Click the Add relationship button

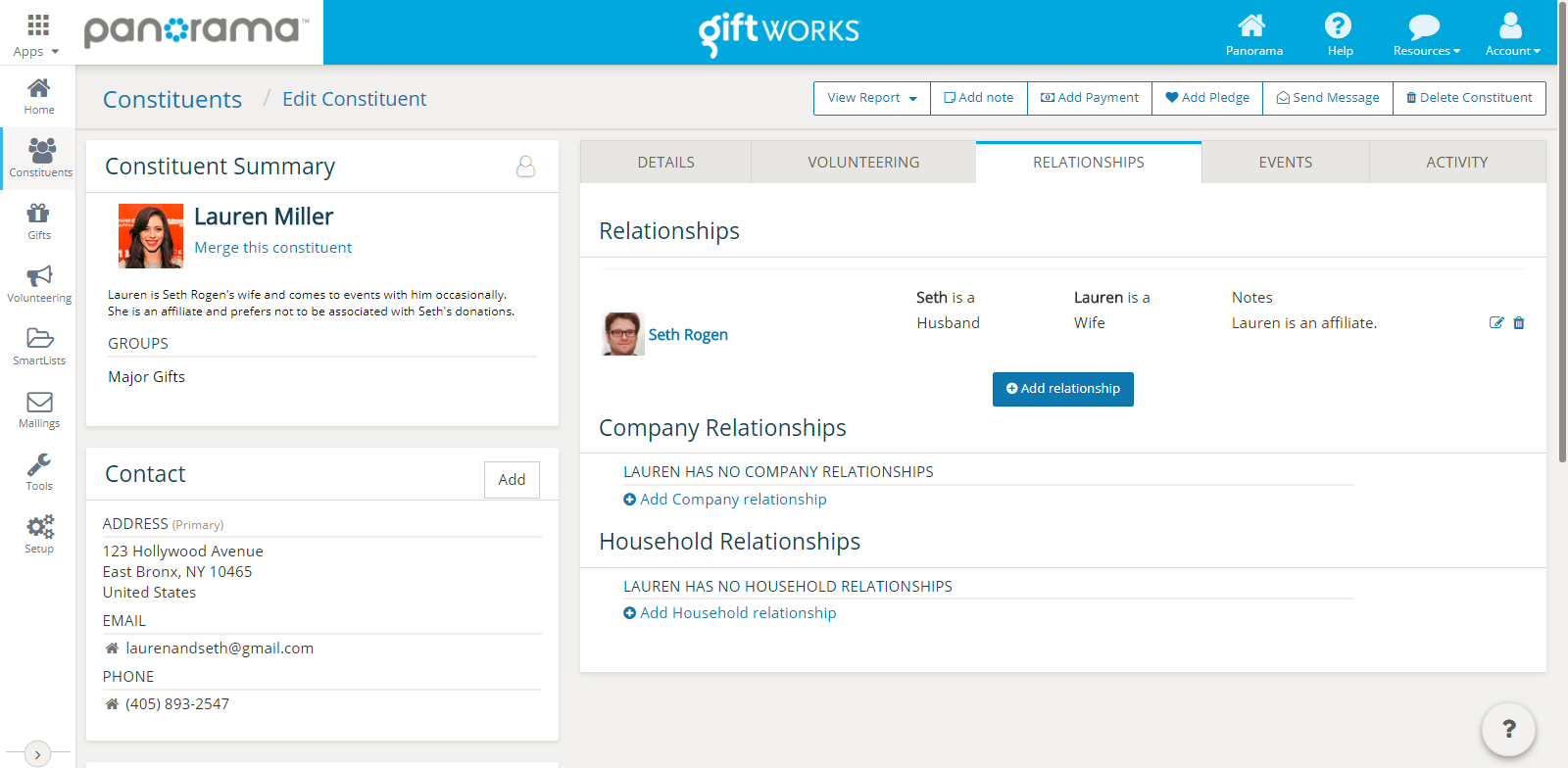1062,389
